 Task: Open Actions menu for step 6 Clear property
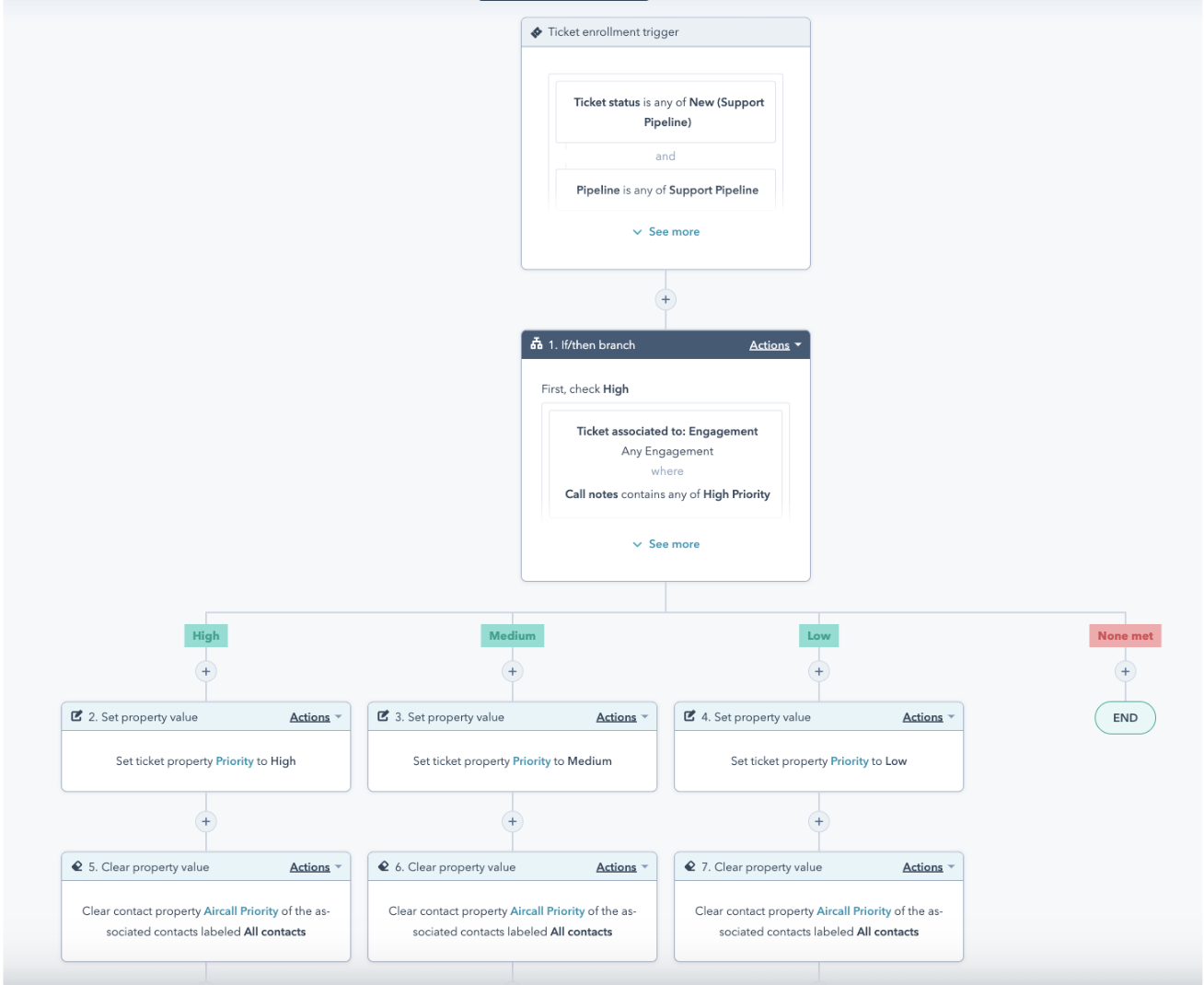(x=622, y=867)
